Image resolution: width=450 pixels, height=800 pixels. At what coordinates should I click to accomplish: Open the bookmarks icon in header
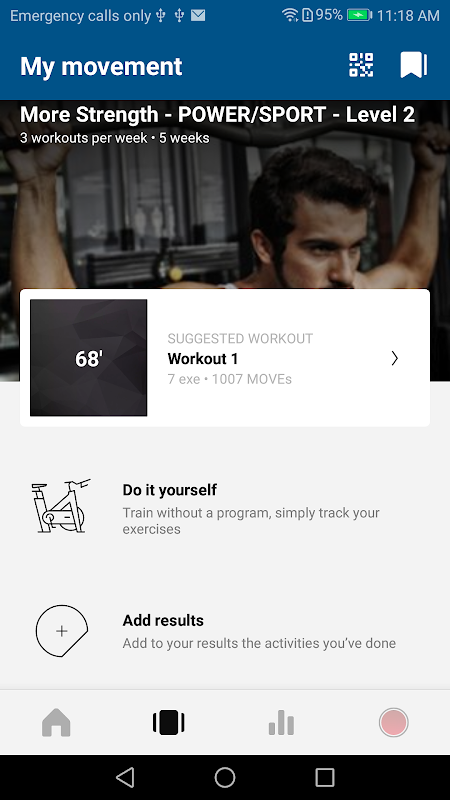413,65
